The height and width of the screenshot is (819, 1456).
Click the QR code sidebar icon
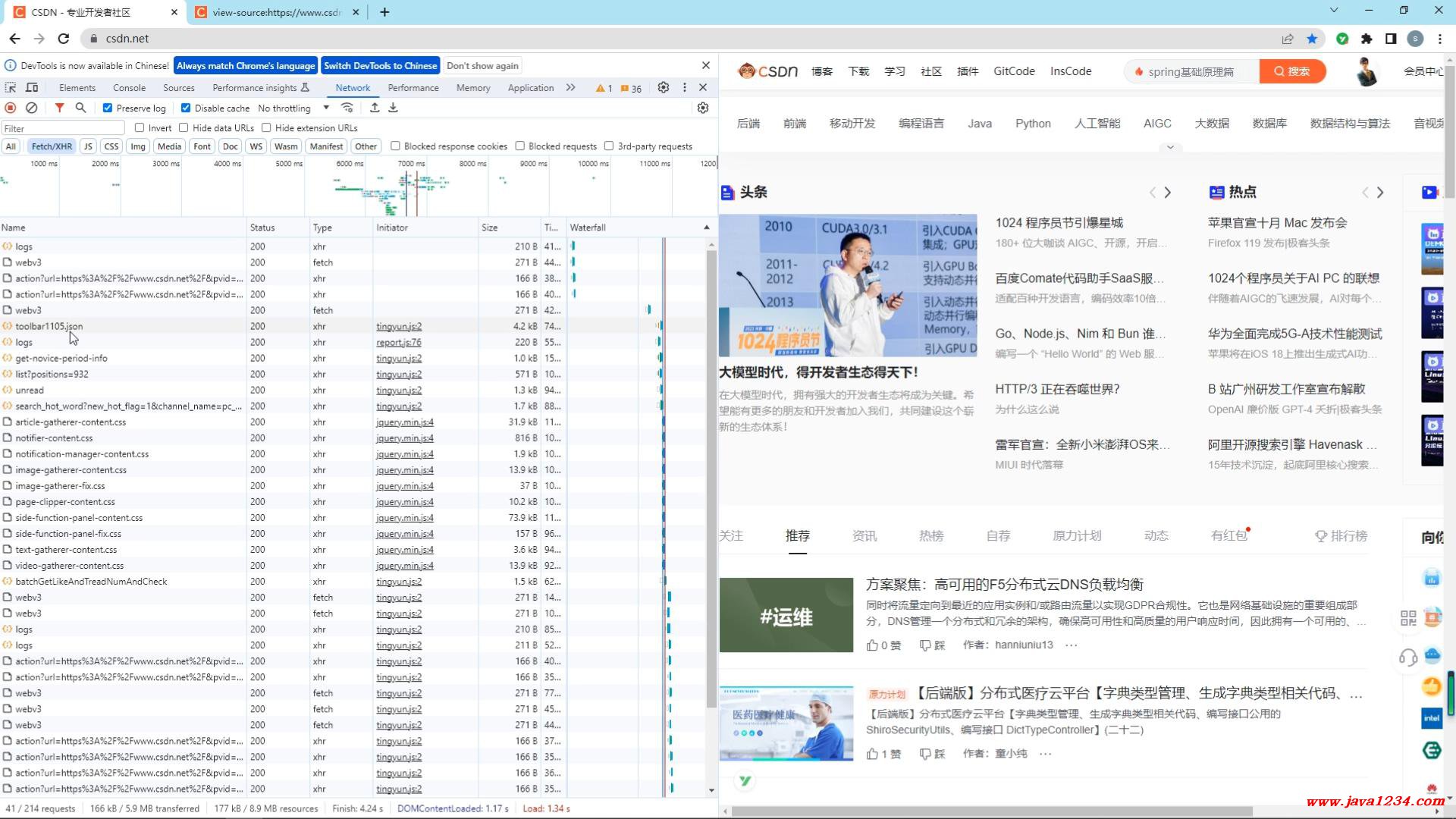1408,618
